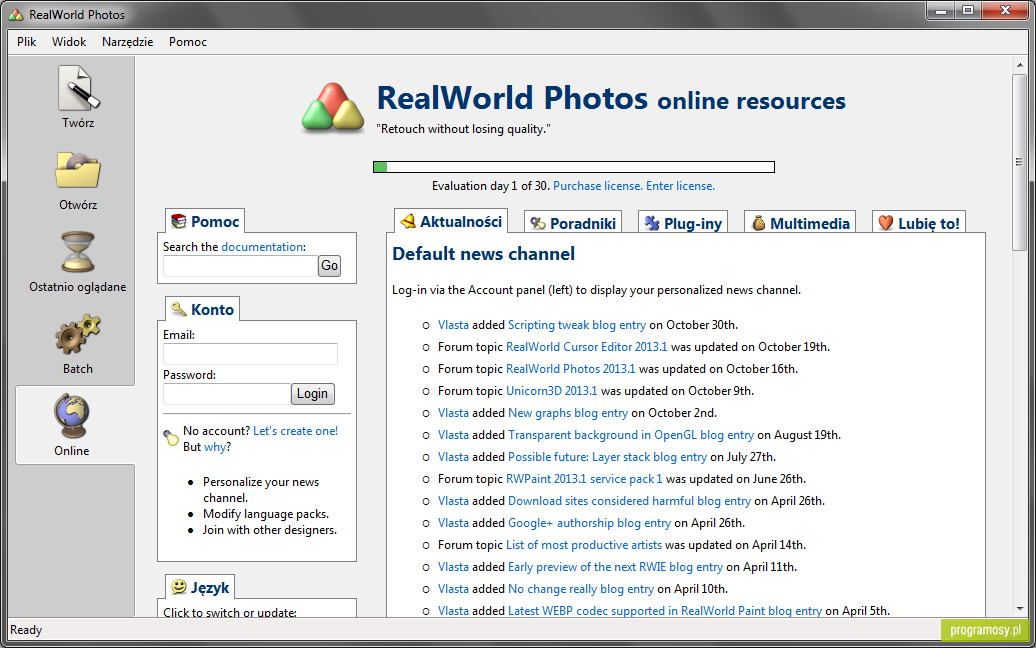Switch to the Poradniki tab
The height and width of the screenshot is (648, 1036).
point(574,223)
